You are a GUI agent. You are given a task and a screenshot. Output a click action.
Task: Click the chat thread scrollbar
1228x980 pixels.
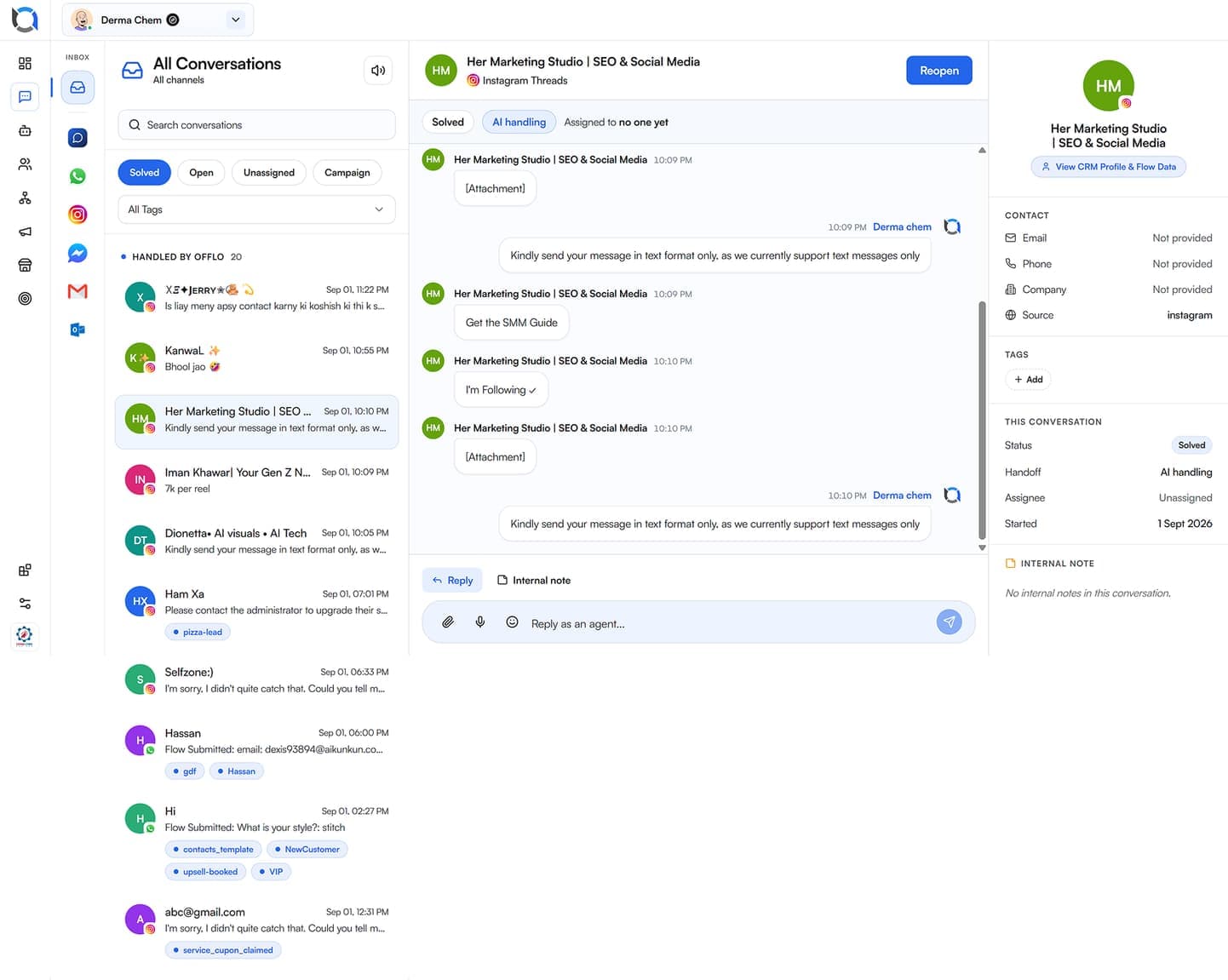(x=982, y=421)
